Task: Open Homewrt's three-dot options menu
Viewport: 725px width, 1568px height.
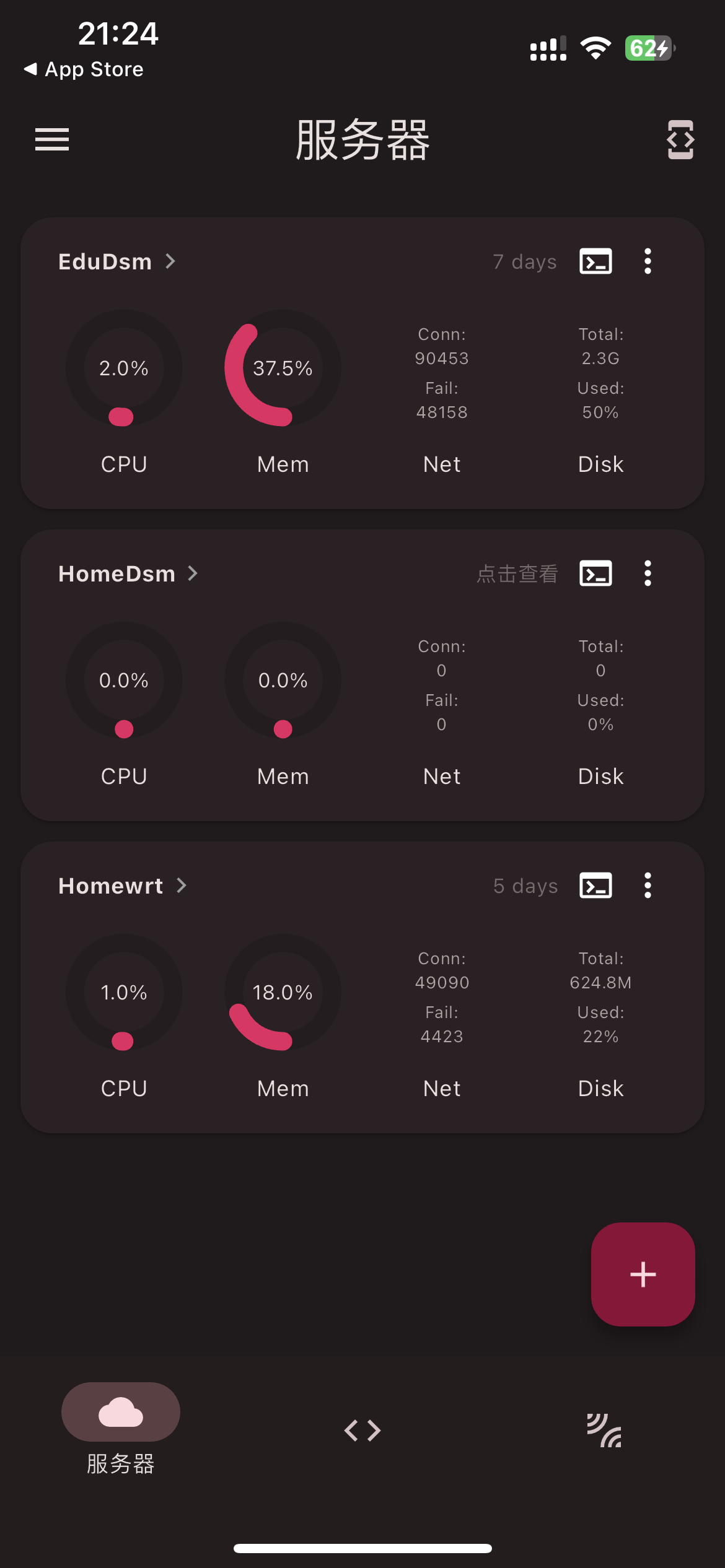Action: click(x=647, y=885)
